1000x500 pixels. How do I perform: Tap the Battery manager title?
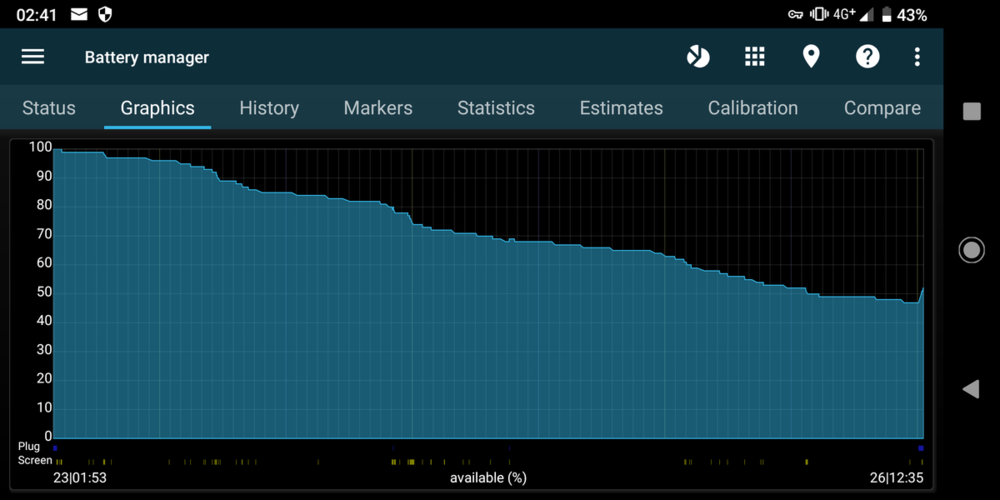tap(147, 58)
